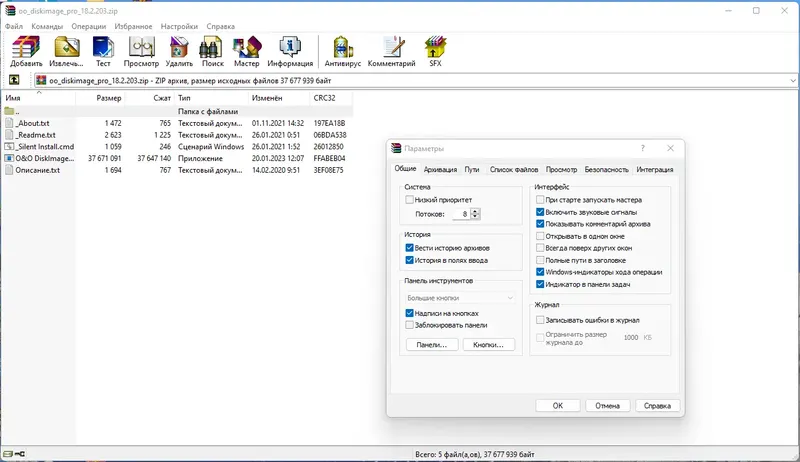Open the Справка menu in menu bar

tap(220, 26)
